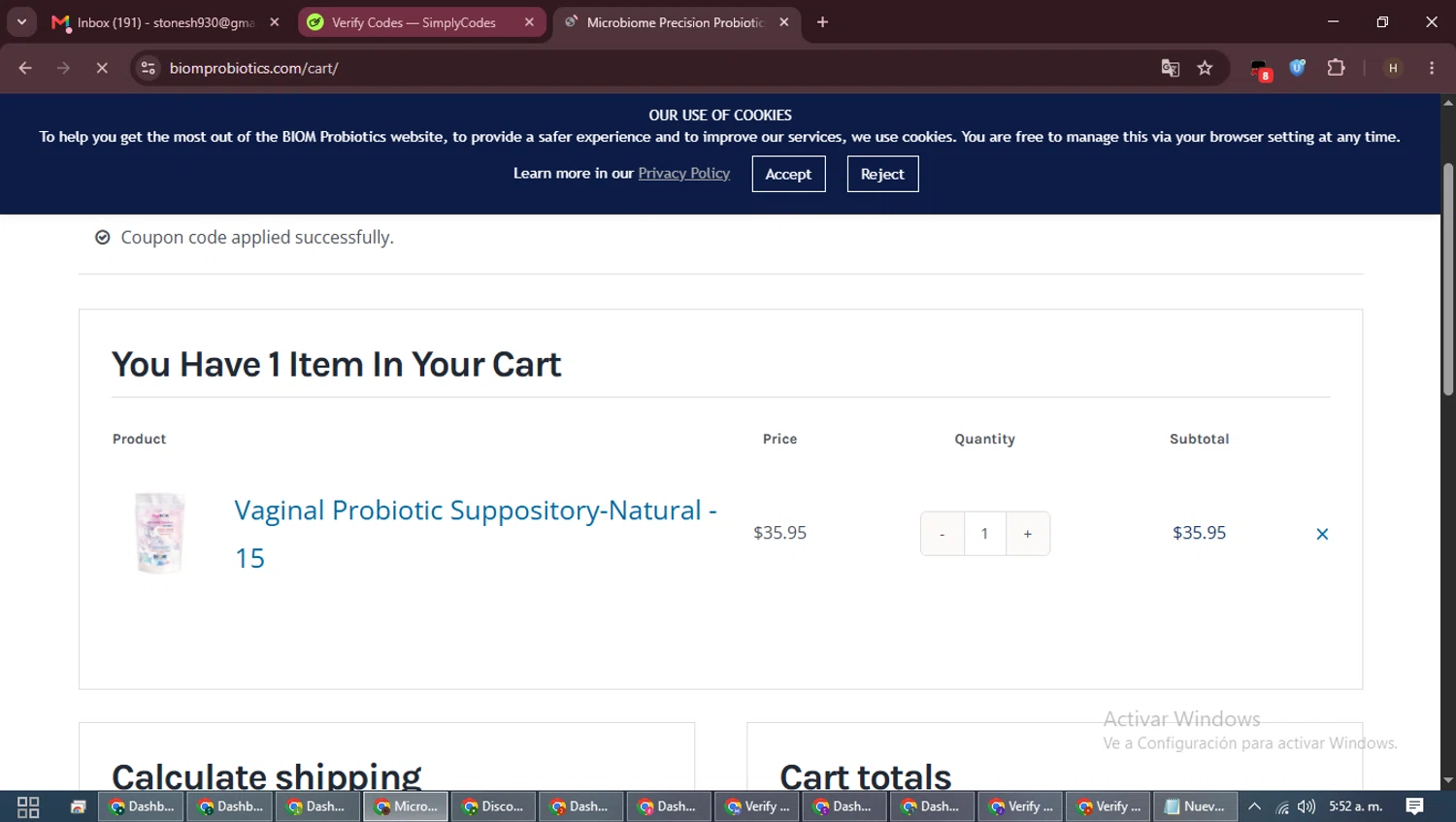The image size is (1456, 822).
Task: Open a new browser tab
Action: pyautogui.click(x=822, y=22)
